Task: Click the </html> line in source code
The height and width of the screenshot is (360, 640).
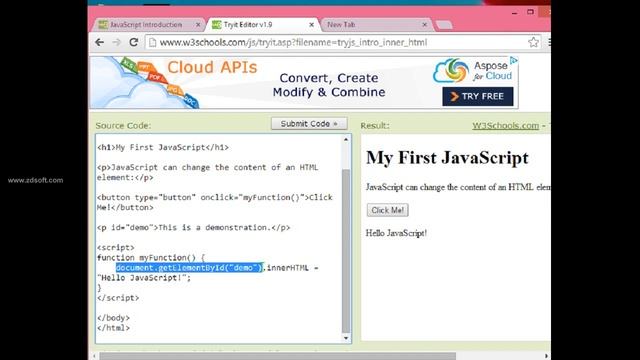Action: pyautogui.click(x=113, y=328)
